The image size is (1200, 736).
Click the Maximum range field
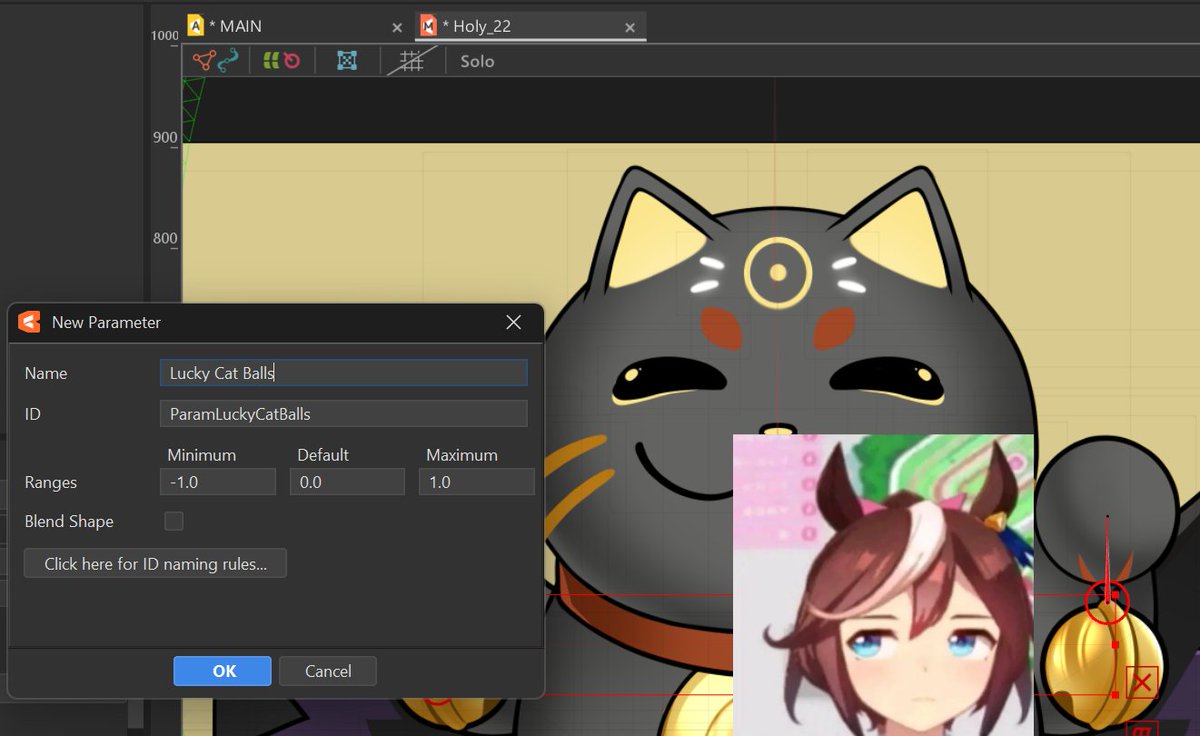click(477, 482)
